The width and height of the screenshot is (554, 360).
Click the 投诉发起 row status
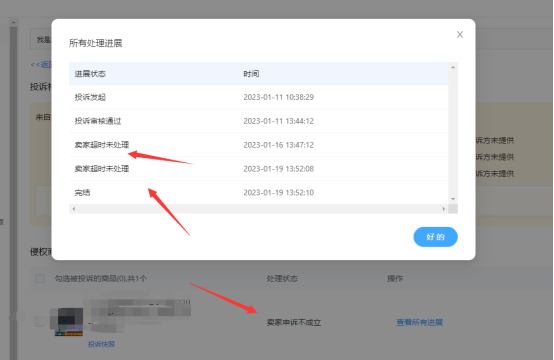point(90,97)
